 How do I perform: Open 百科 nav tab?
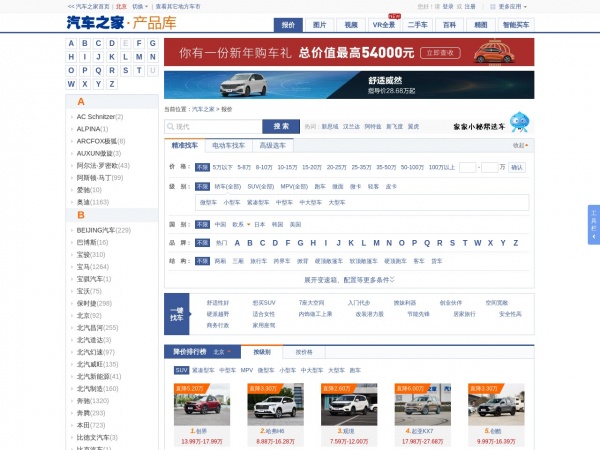pyautogui.click(x=449, y=25)
